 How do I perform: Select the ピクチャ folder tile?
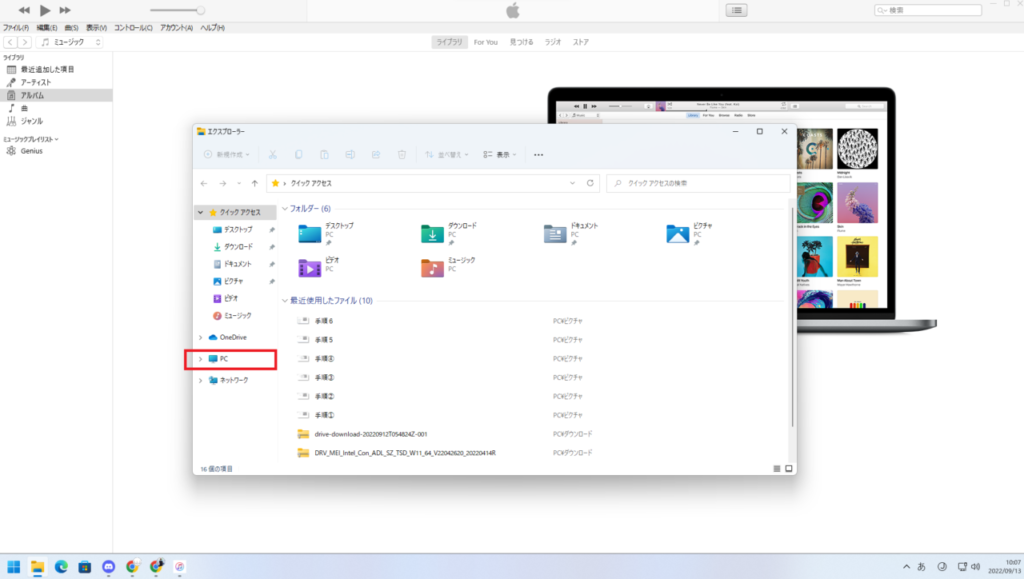coord(690,233)
